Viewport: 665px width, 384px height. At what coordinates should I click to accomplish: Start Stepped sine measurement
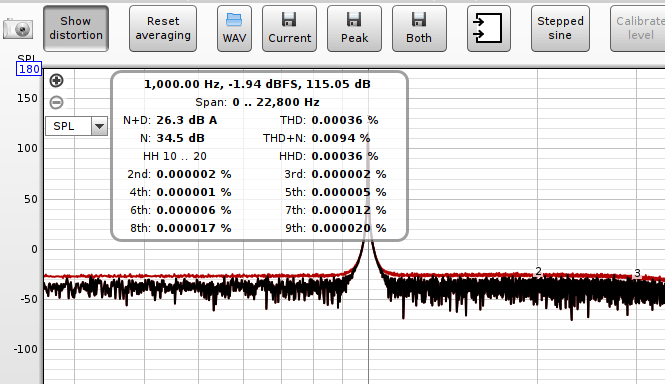click(x=560, y=28)
